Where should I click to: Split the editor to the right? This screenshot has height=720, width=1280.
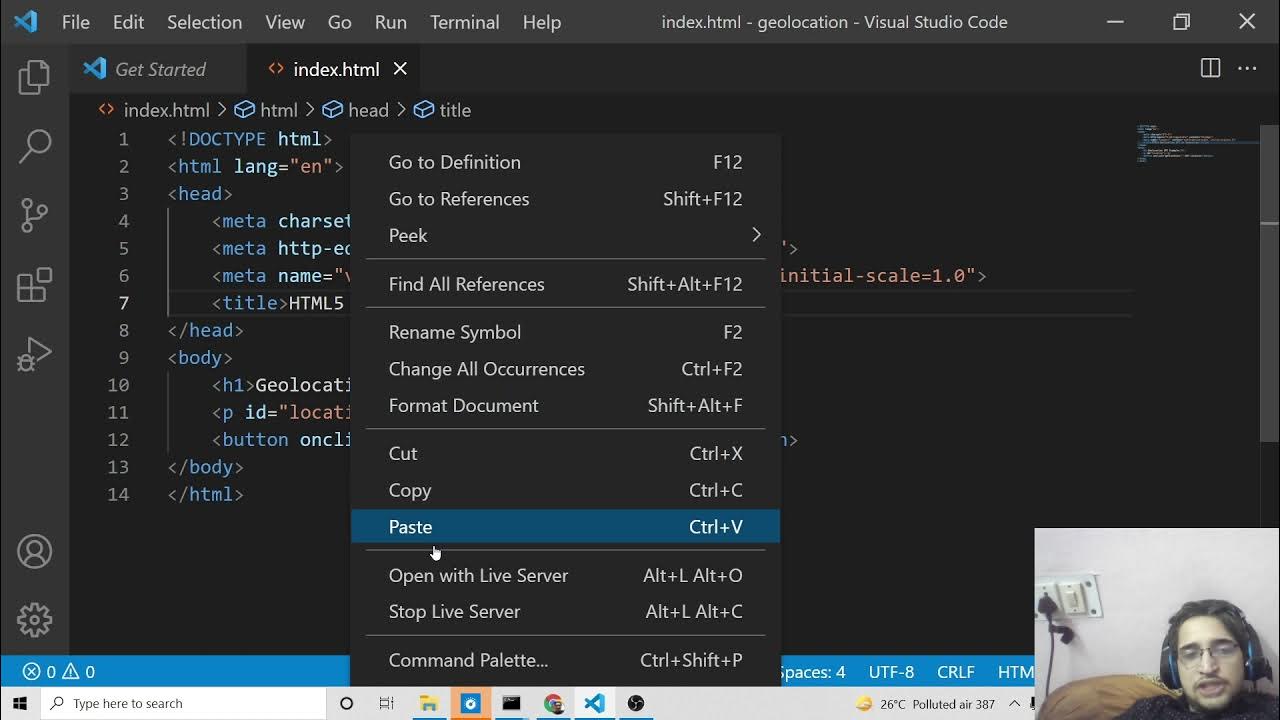[x=1210, y=68]
